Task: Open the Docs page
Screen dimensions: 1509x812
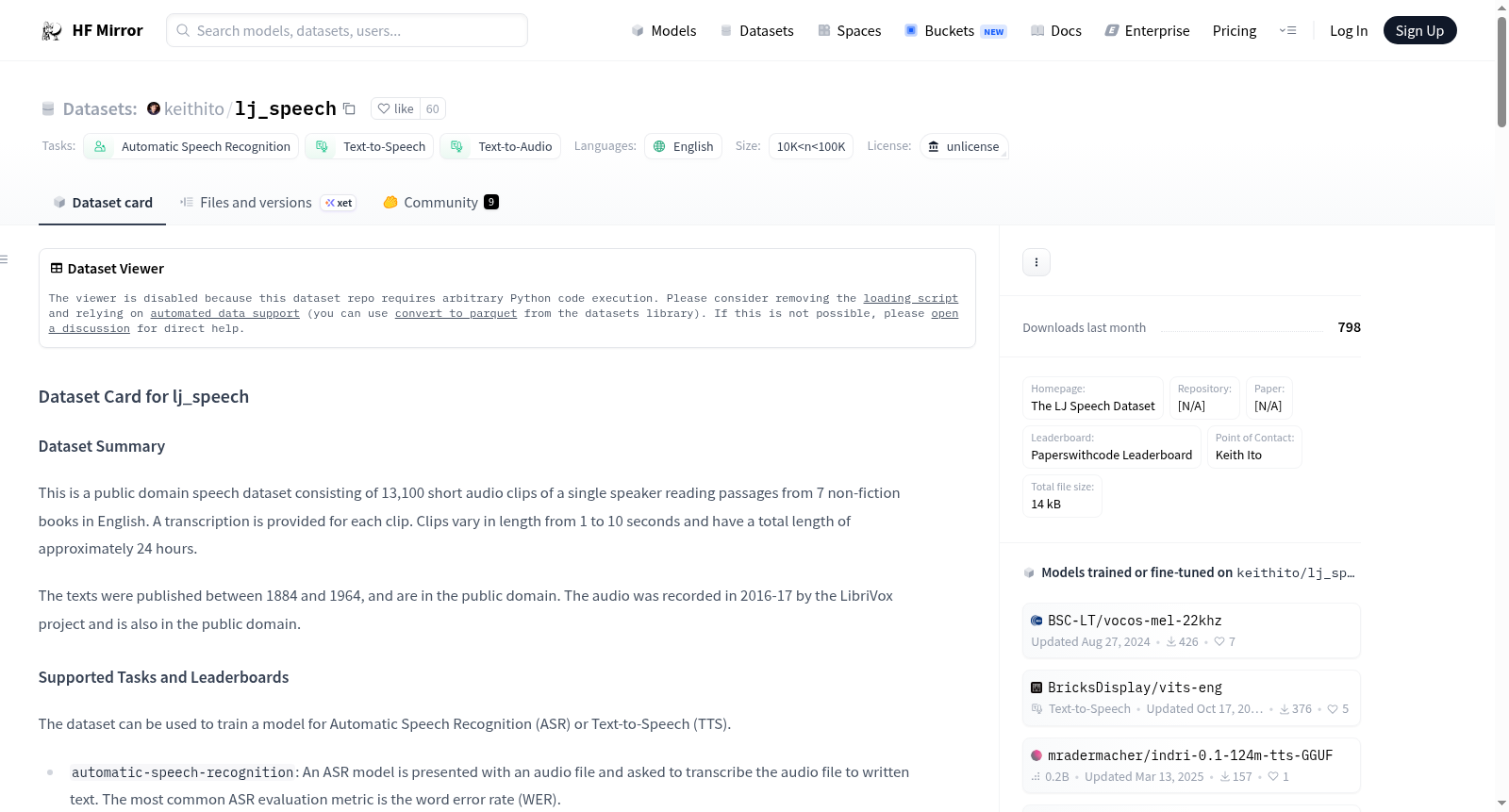Action: (1056, 31)
